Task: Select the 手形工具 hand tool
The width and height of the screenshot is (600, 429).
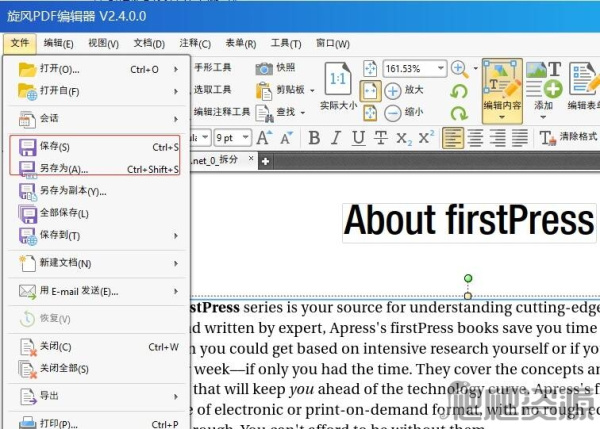Action: pyautogui.click(x=212, y=68)
